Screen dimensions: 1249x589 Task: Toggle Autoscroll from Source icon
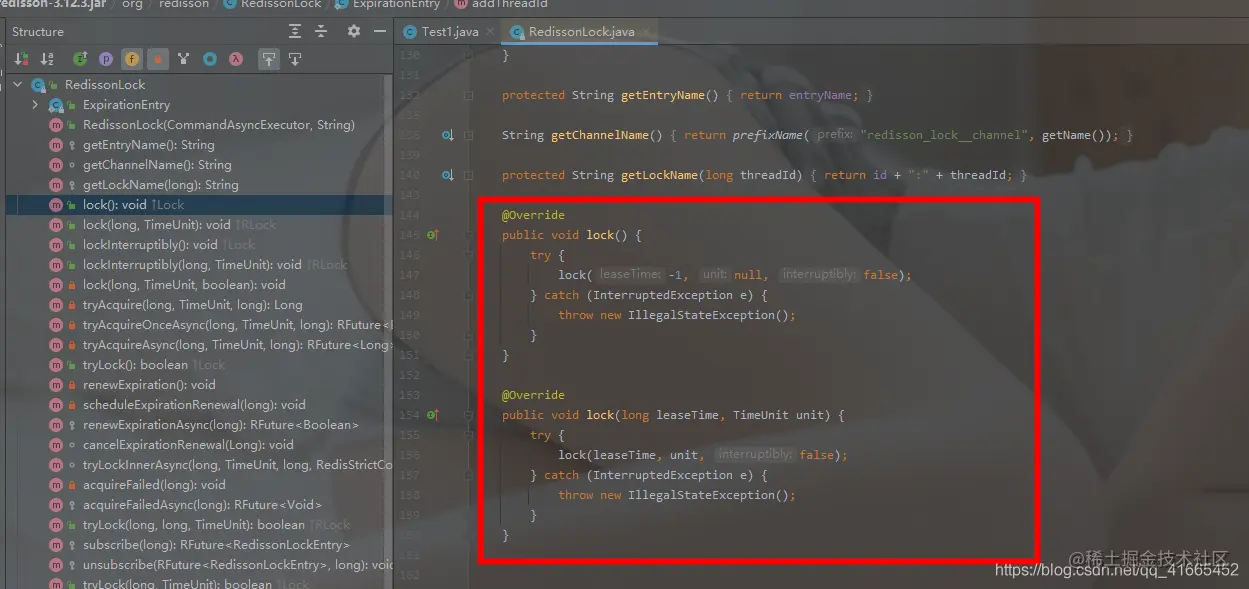(x=295, y=59)
